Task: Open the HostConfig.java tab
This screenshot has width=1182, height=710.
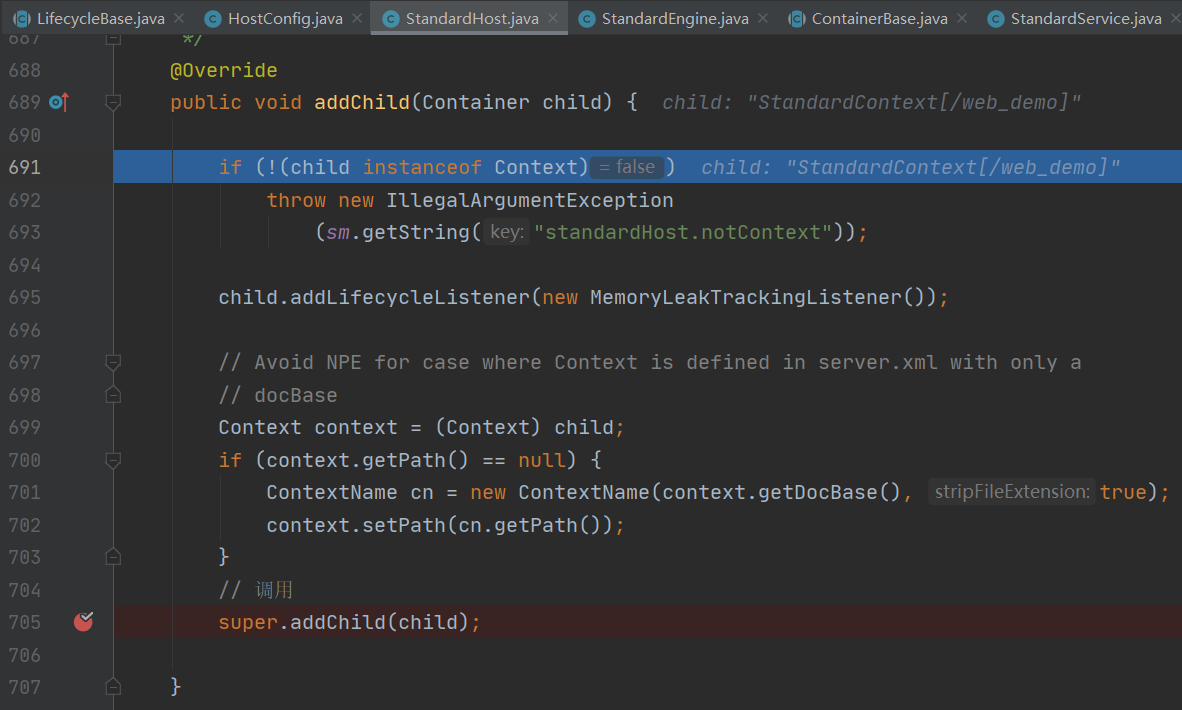Action: [285, 18]
